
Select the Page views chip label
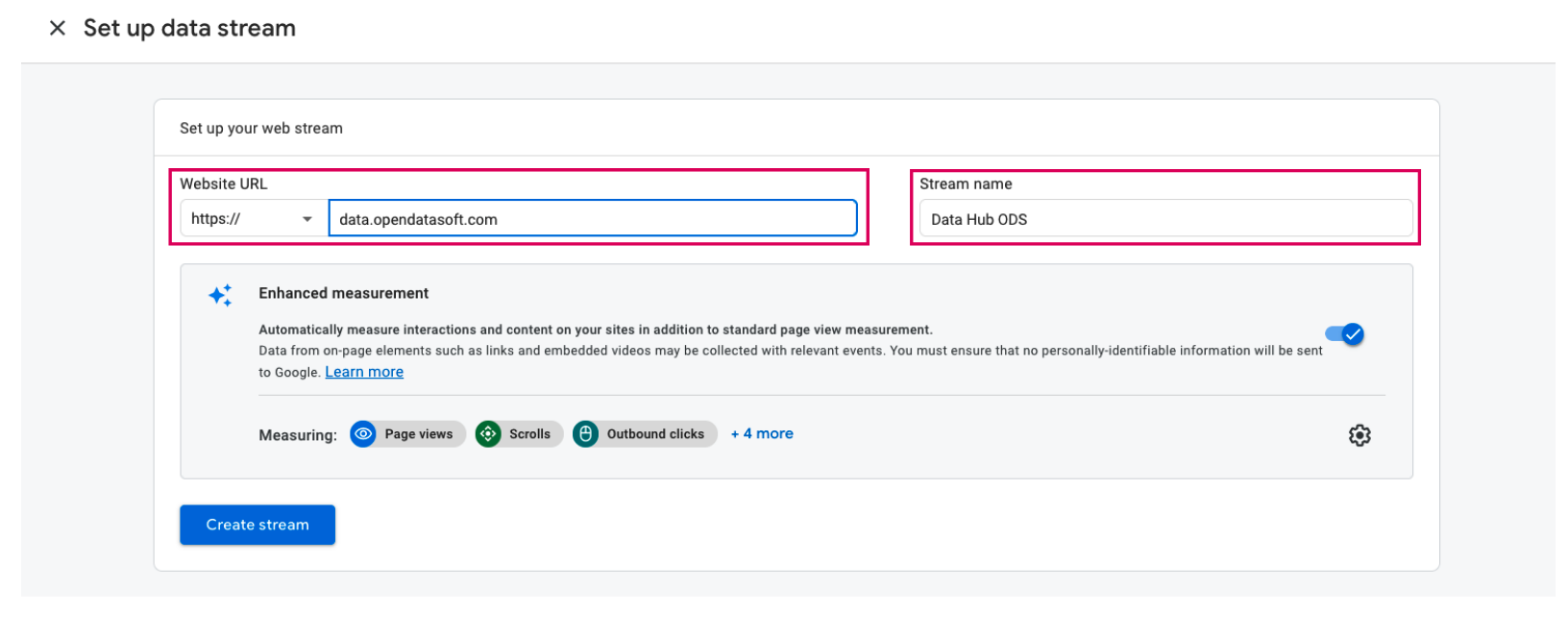click(418, 434)
